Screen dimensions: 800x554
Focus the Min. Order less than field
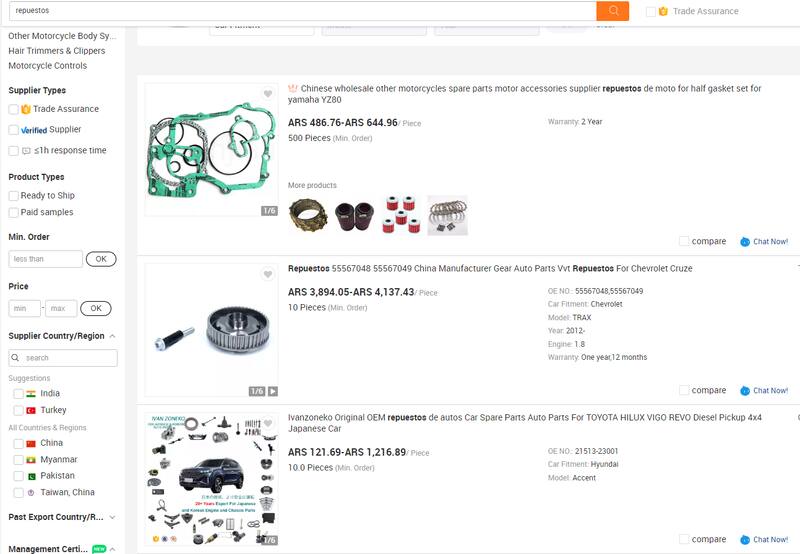[45, 259]
